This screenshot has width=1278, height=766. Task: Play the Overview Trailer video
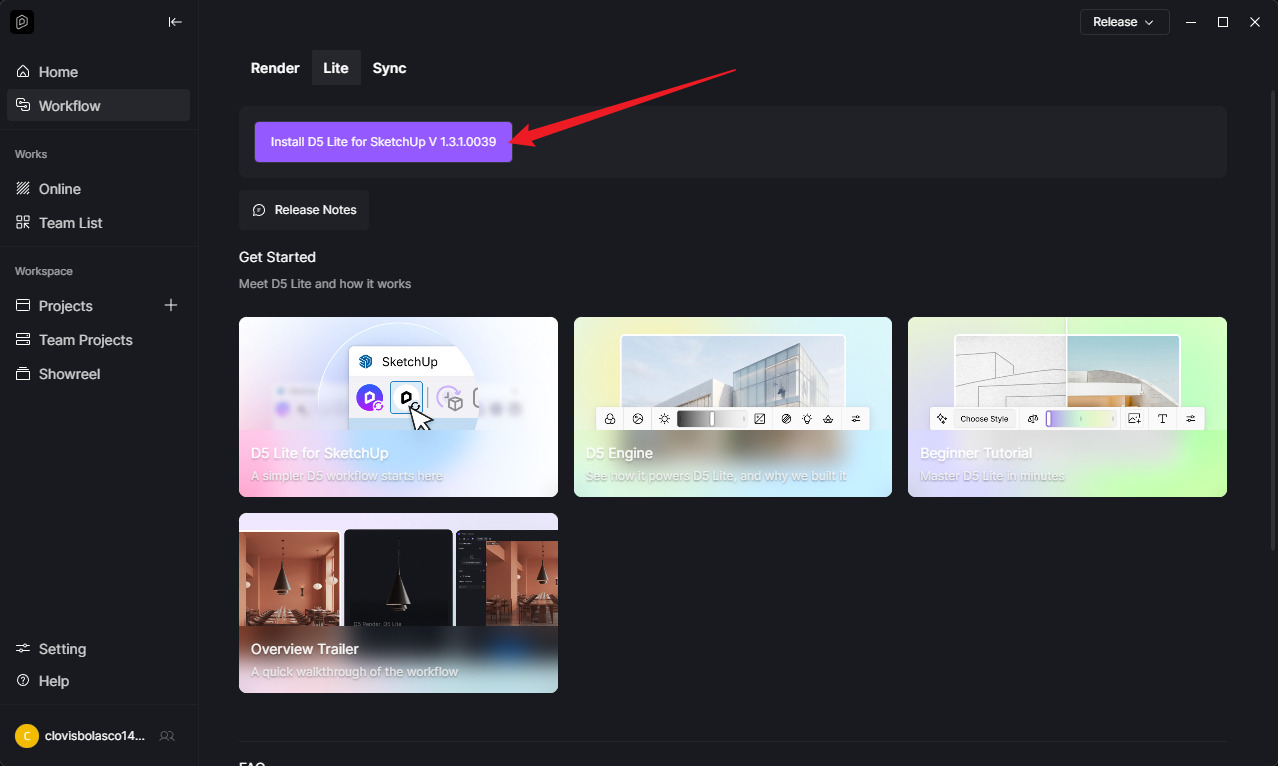coord(398,603)
